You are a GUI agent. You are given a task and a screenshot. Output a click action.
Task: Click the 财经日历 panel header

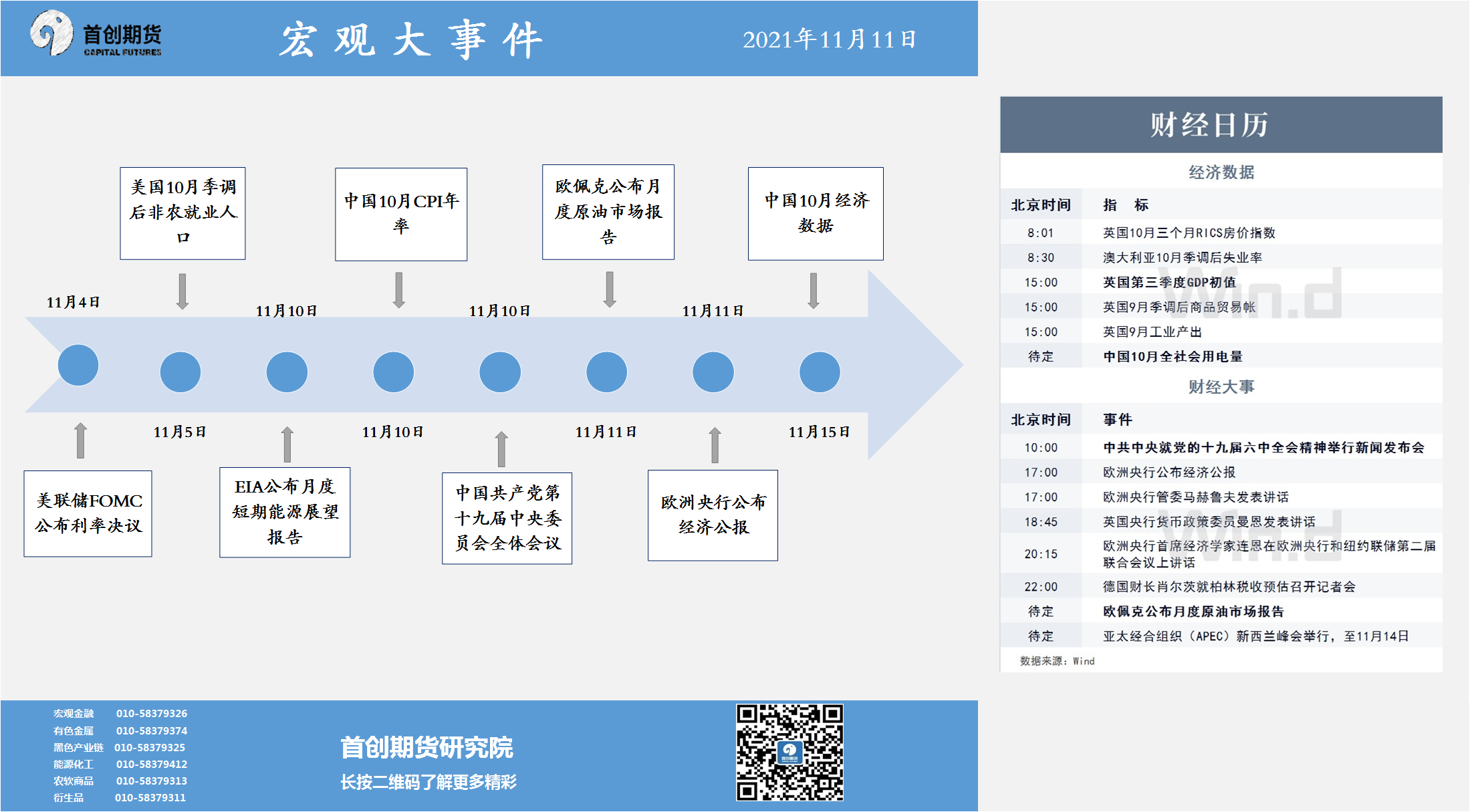pyautogui.click(x=1221, y=124)
